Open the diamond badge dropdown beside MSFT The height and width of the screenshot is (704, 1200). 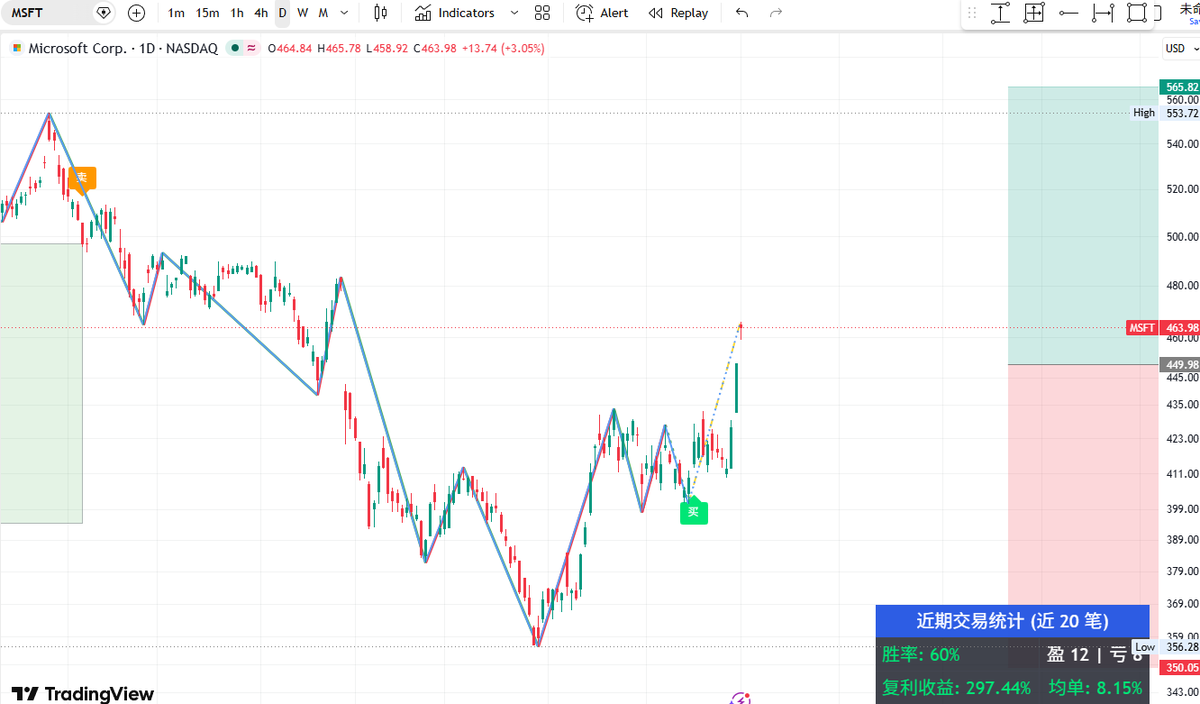coord(104,13)
